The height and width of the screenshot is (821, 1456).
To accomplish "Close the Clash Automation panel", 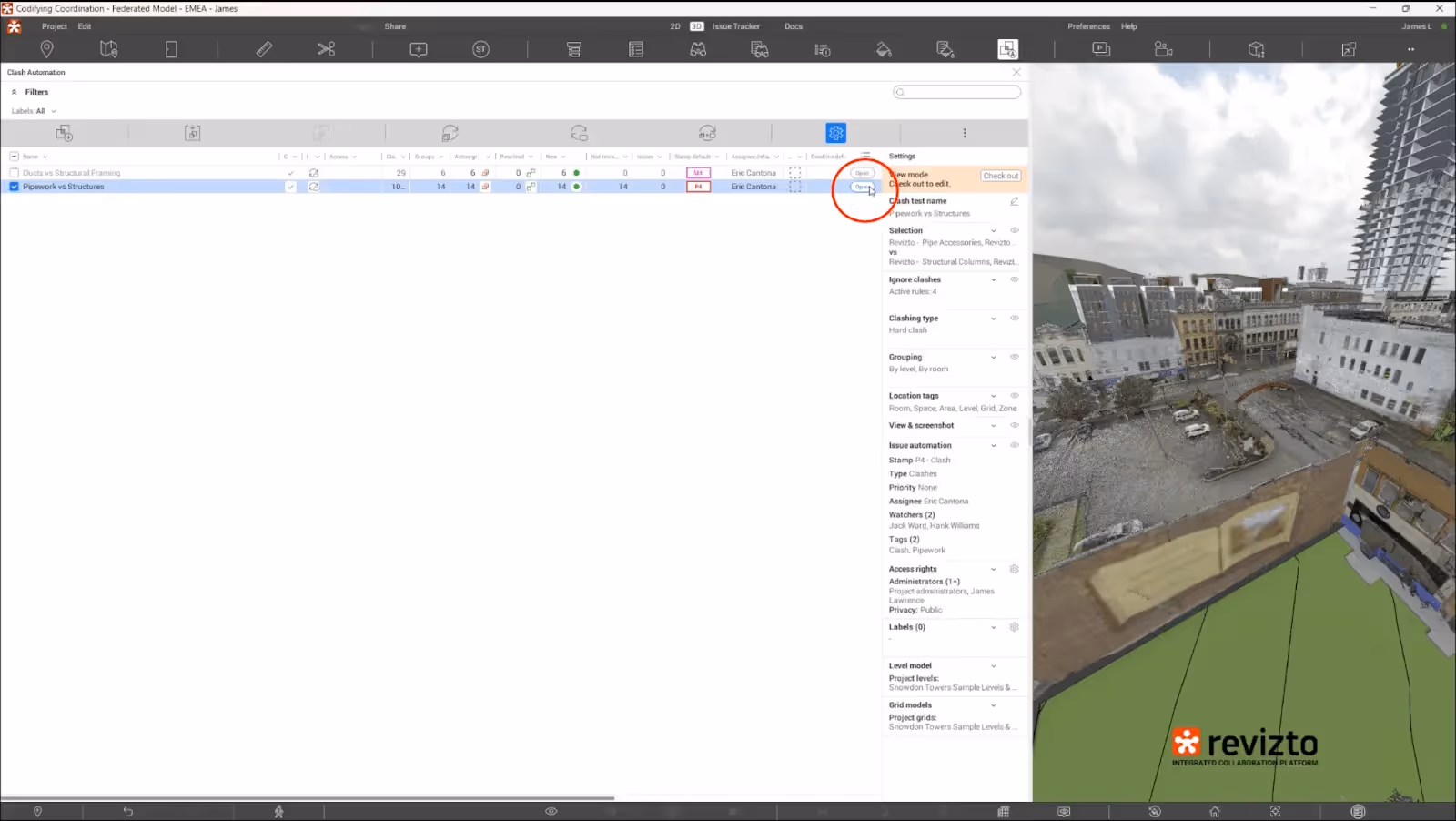I will pos(1016,72).
